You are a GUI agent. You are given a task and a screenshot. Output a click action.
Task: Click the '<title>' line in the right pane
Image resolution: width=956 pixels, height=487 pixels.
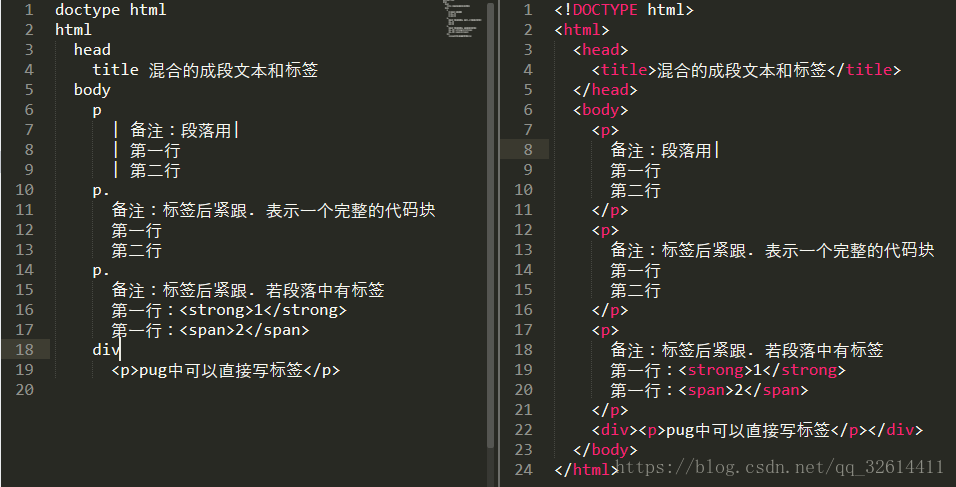(x=746, y=70)
